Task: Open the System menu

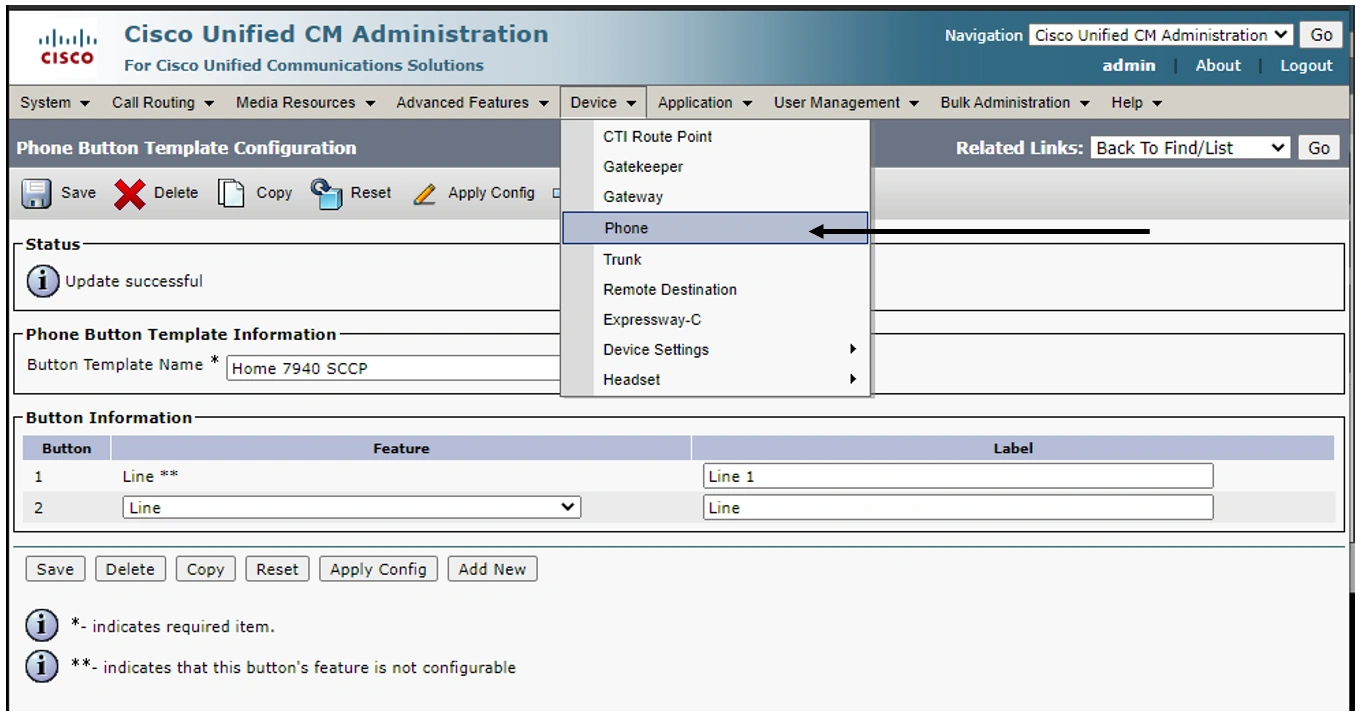Action: click(55, 103)
